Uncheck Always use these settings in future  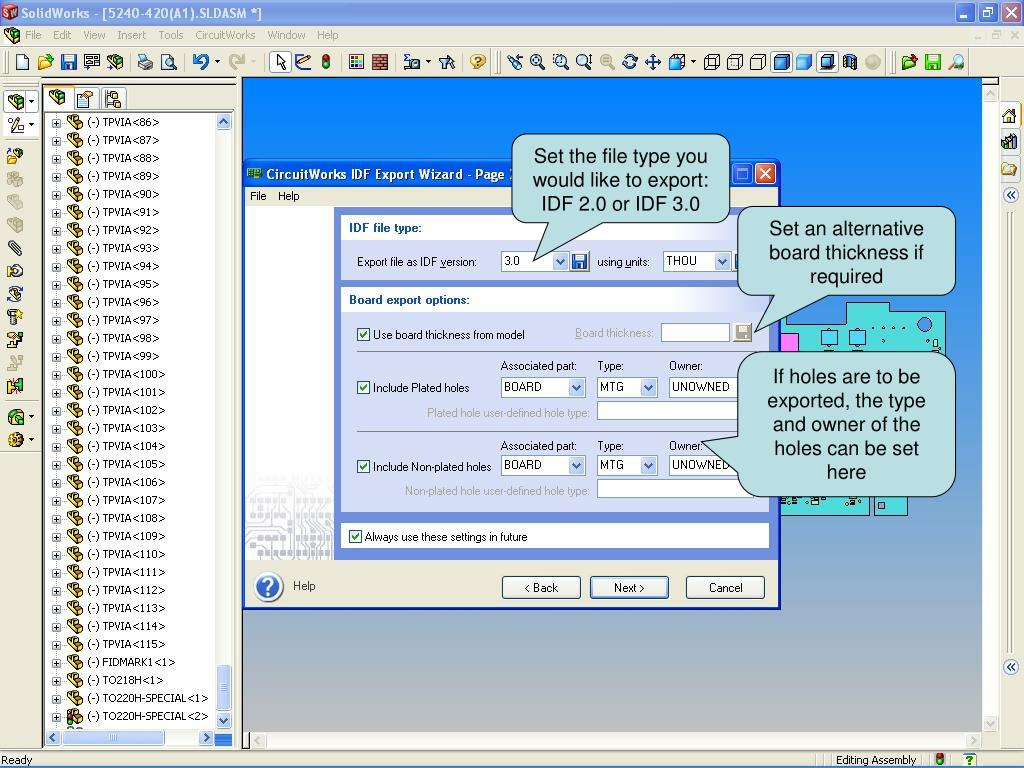[355, 537]
